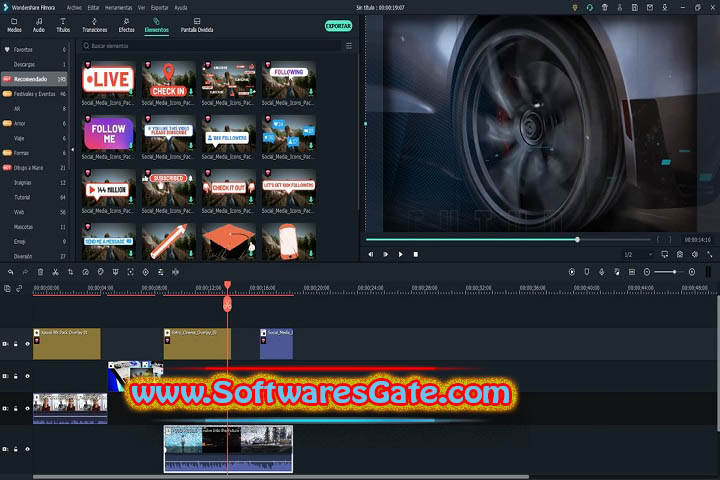Screen dimensions: 720x480
Task: Select the Festivales y Eventos category
Action: click(x=34, y=94)
